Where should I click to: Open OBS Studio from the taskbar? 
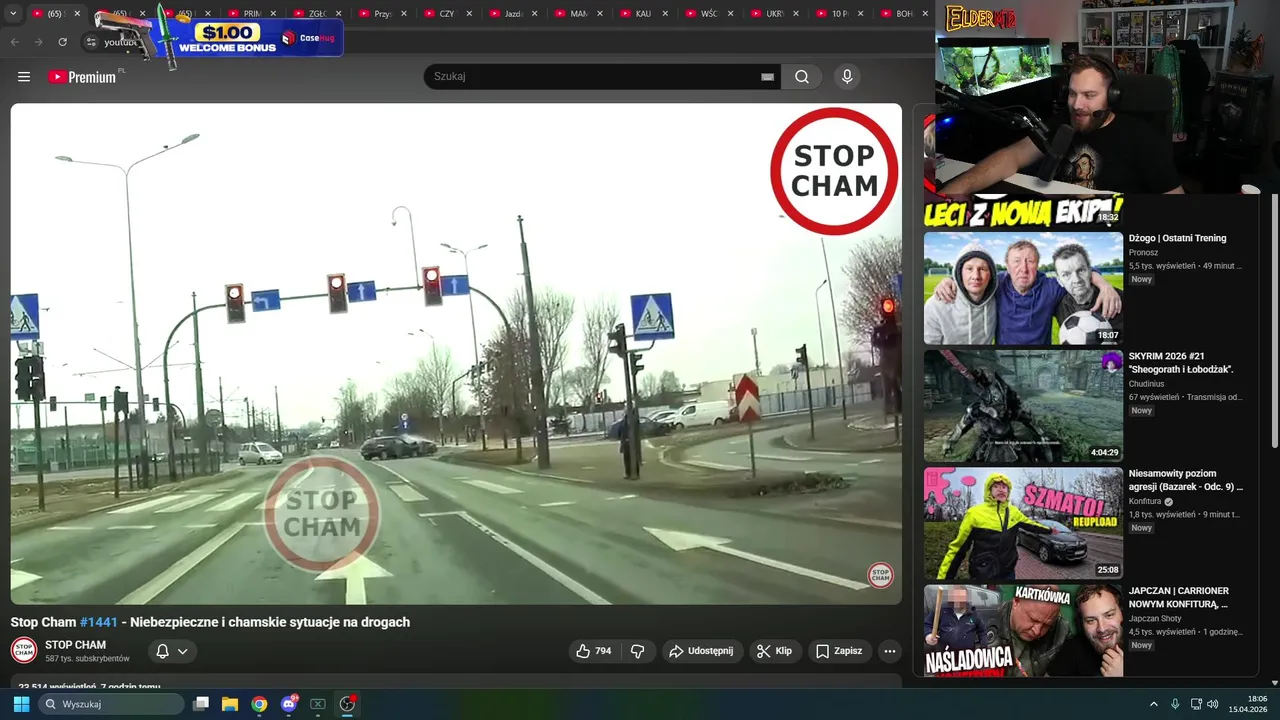point(347,704)
